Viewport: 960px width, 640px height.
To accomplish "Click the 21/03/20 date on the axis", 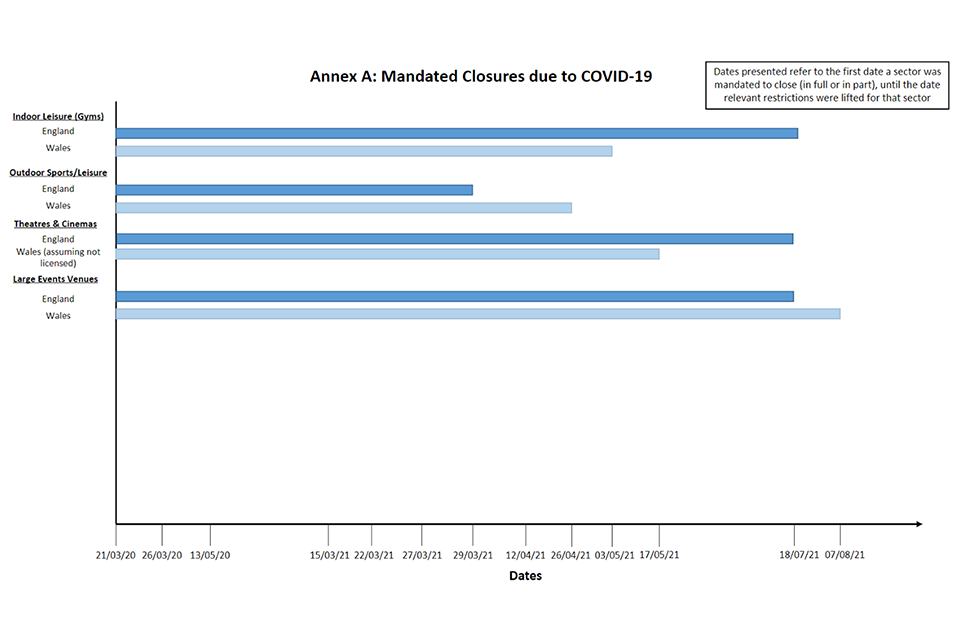I will point(116,555).
